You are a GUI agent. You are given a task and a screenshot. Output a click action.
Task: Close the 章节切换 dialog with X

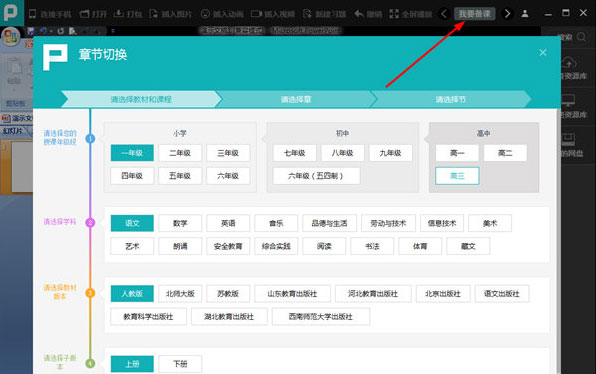pyautogui.click(x=543, y=53)
